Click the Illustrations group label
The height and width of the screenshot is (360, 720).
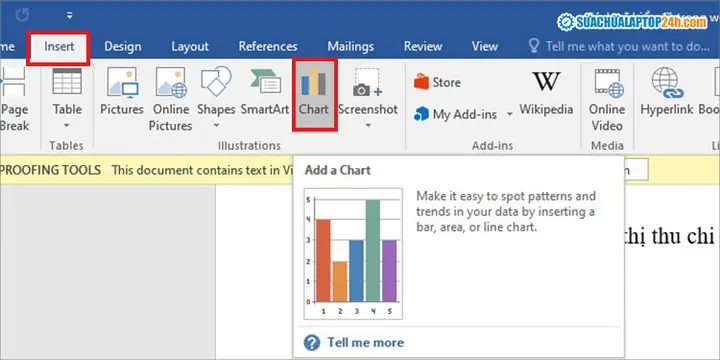coord(249,146)
